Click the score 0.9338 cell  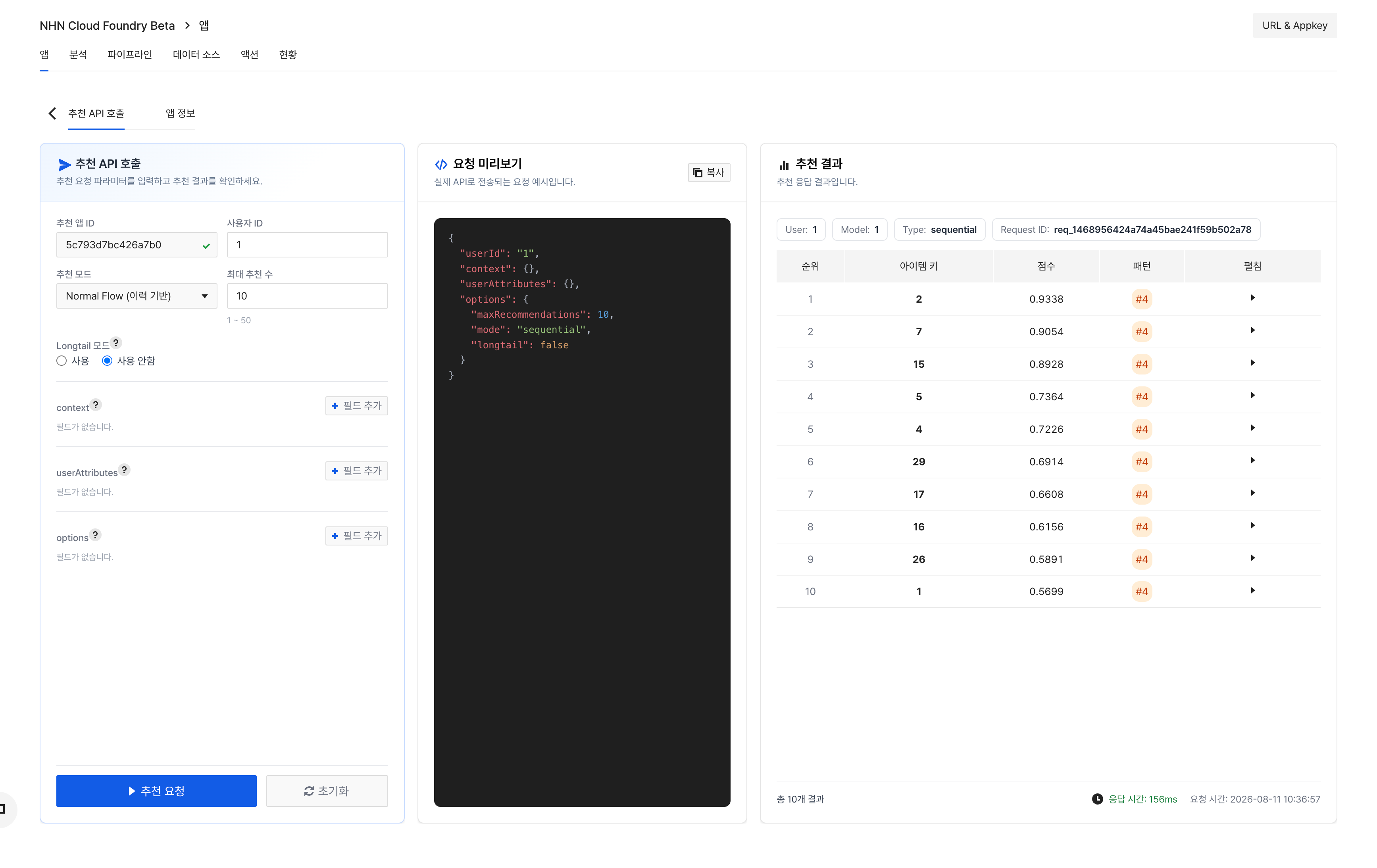coord(1046,299)
